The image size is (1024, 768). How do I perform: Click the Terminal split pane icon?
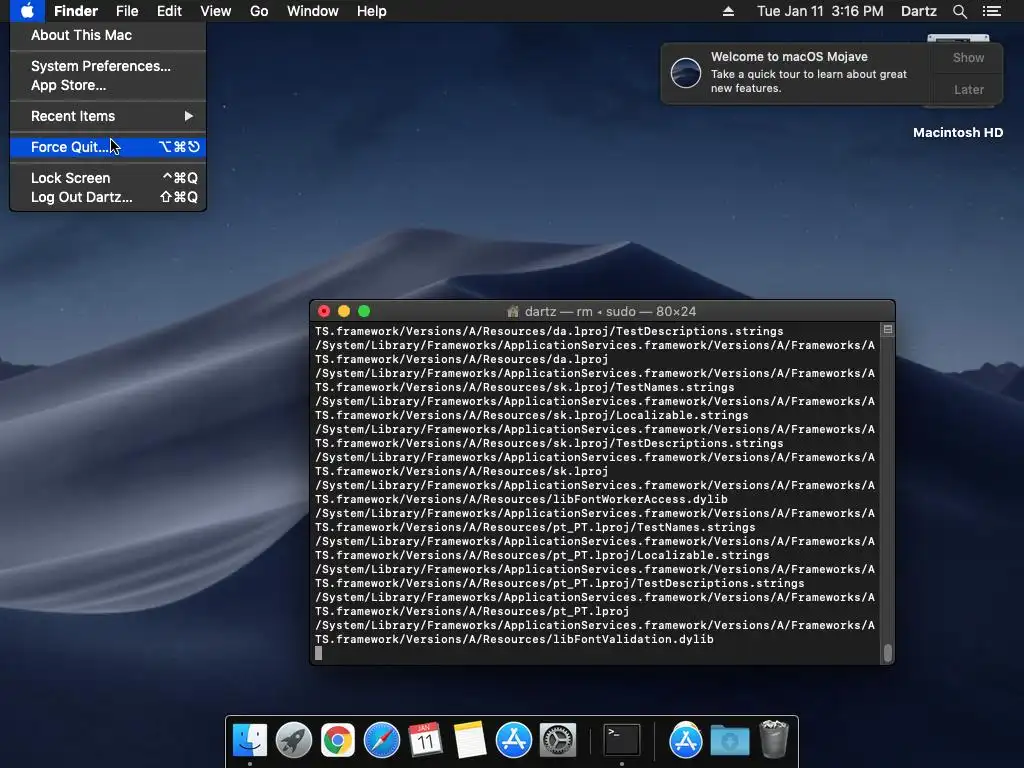pos(888,330)
